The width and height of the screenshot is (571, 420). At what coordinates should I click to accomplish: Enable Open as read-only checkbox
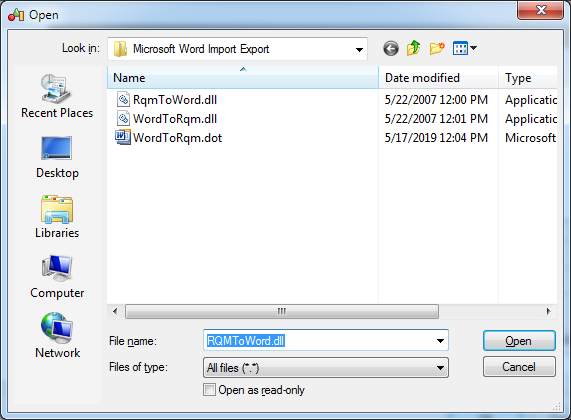pos(209,390)
